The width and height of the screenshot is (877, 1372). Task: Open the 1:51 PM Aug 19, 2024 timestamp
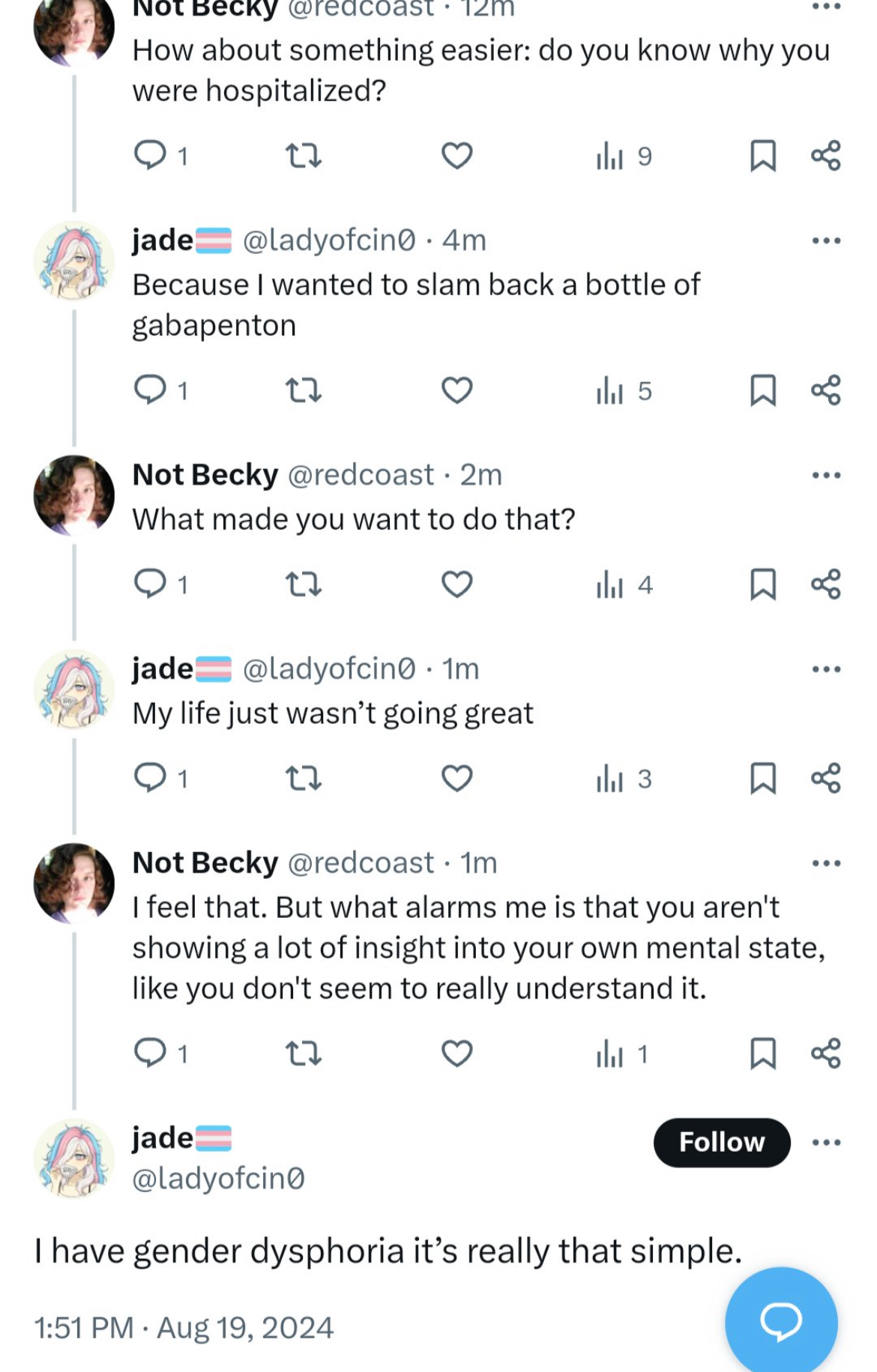(184, 1328)
